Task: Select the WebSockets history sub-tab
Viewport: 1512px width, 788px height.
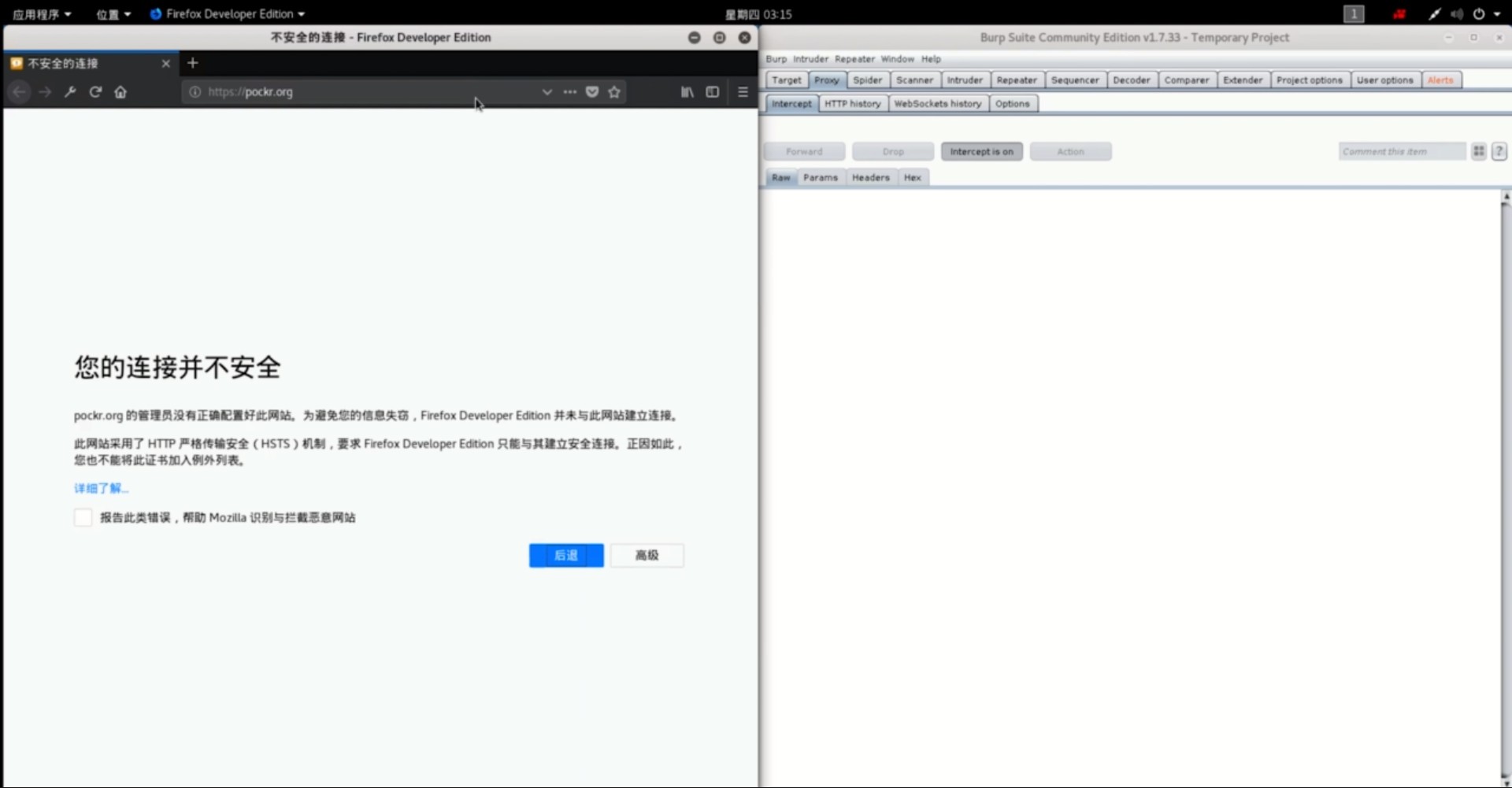Action: (x=938, y=104)
